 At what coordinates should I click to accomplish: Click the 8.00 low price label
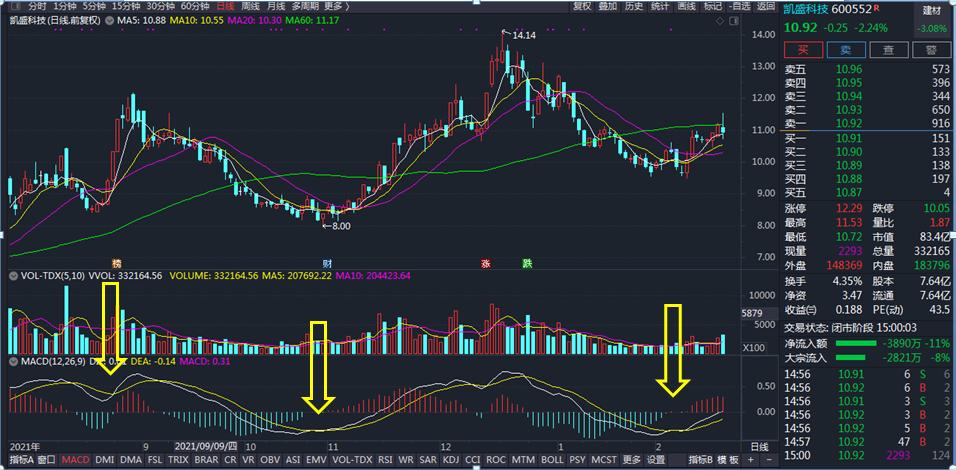point(340,226)
